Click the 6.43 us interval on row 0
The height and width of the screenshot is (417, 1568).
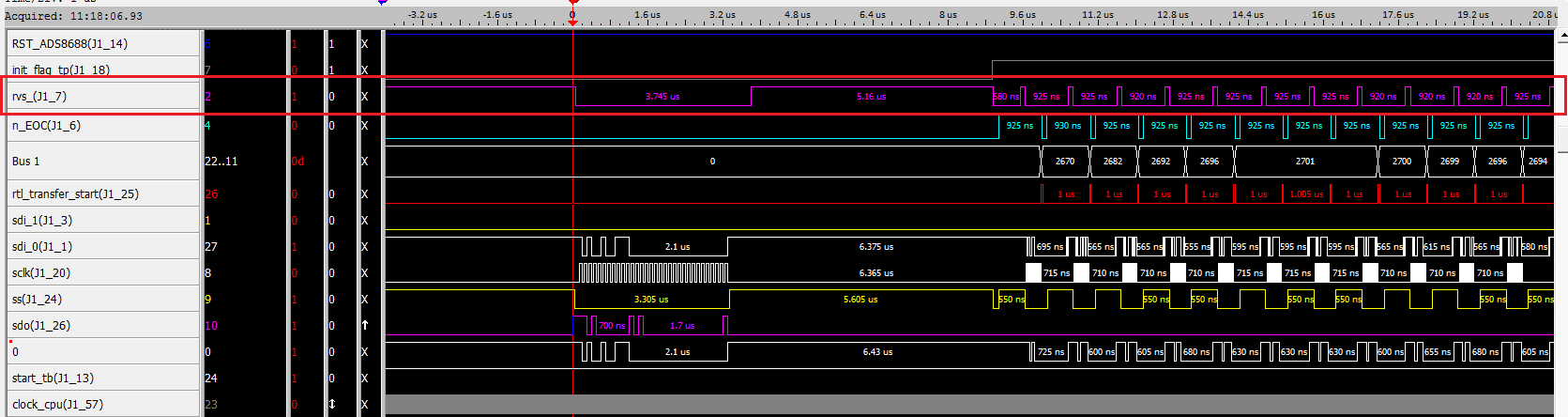[877, 351]
